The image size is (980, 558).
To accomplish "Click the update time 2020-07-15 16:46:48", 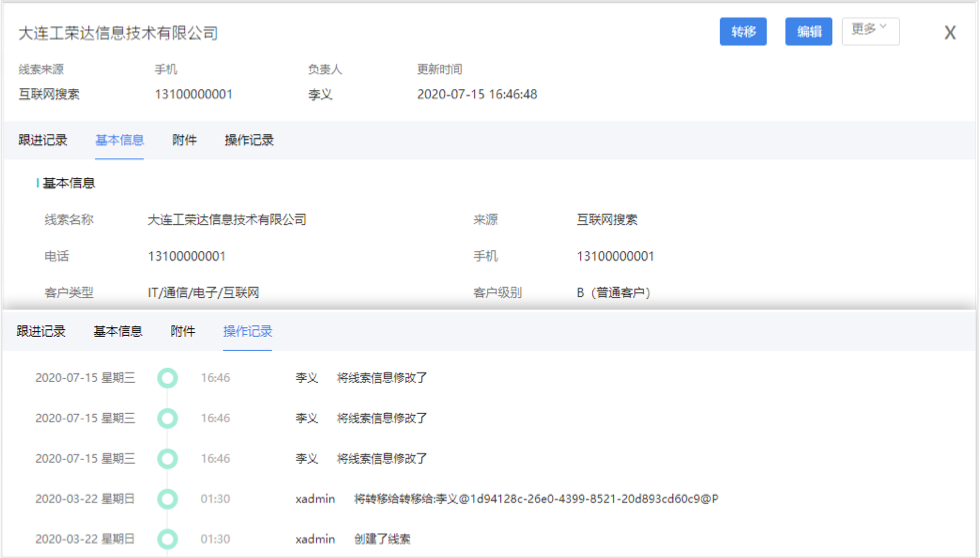I will [477, 94].
